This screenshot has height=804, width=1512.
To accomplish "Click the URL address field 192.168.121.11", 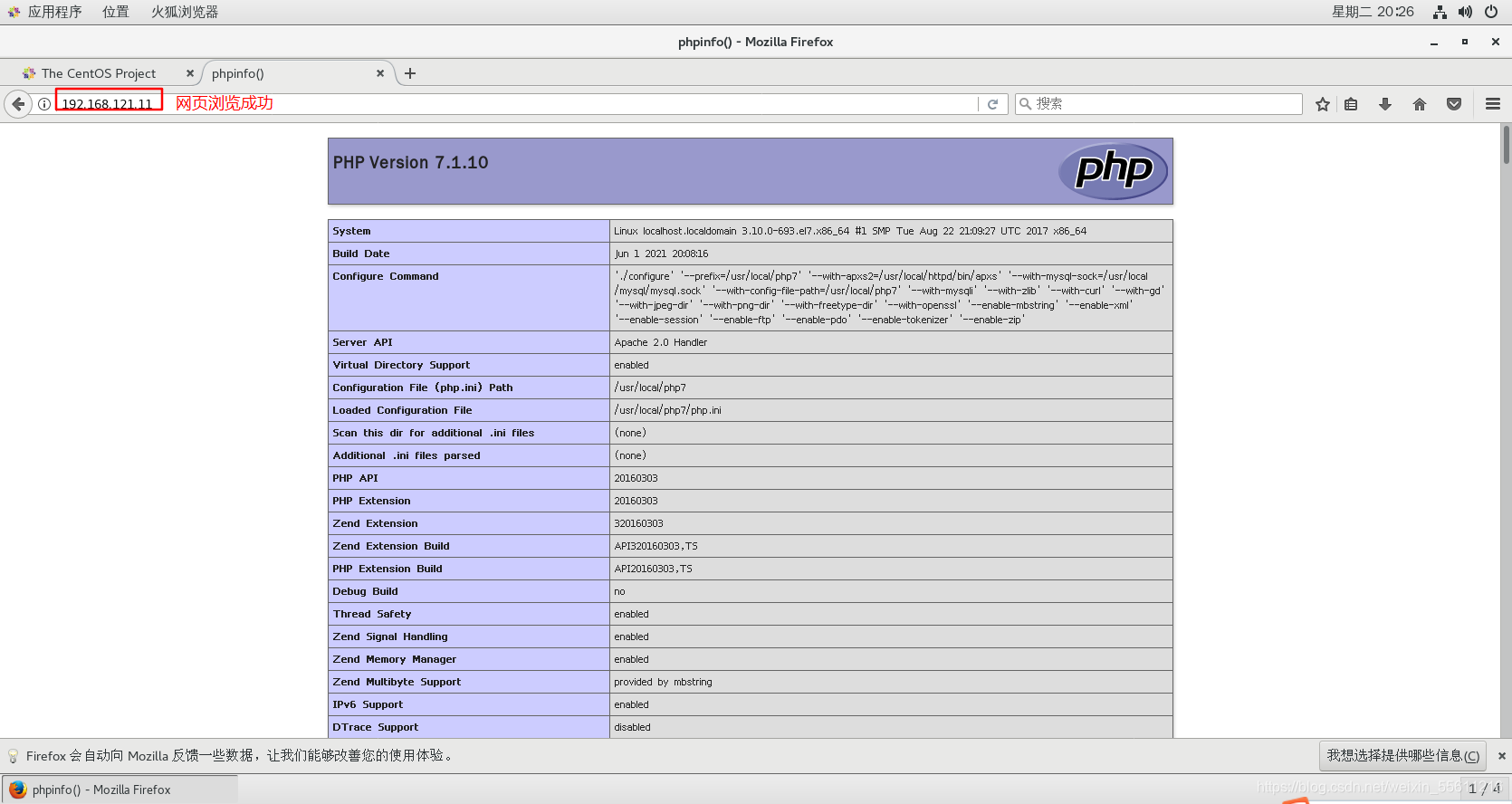I will pyautogui.click(x=516, y=104).
